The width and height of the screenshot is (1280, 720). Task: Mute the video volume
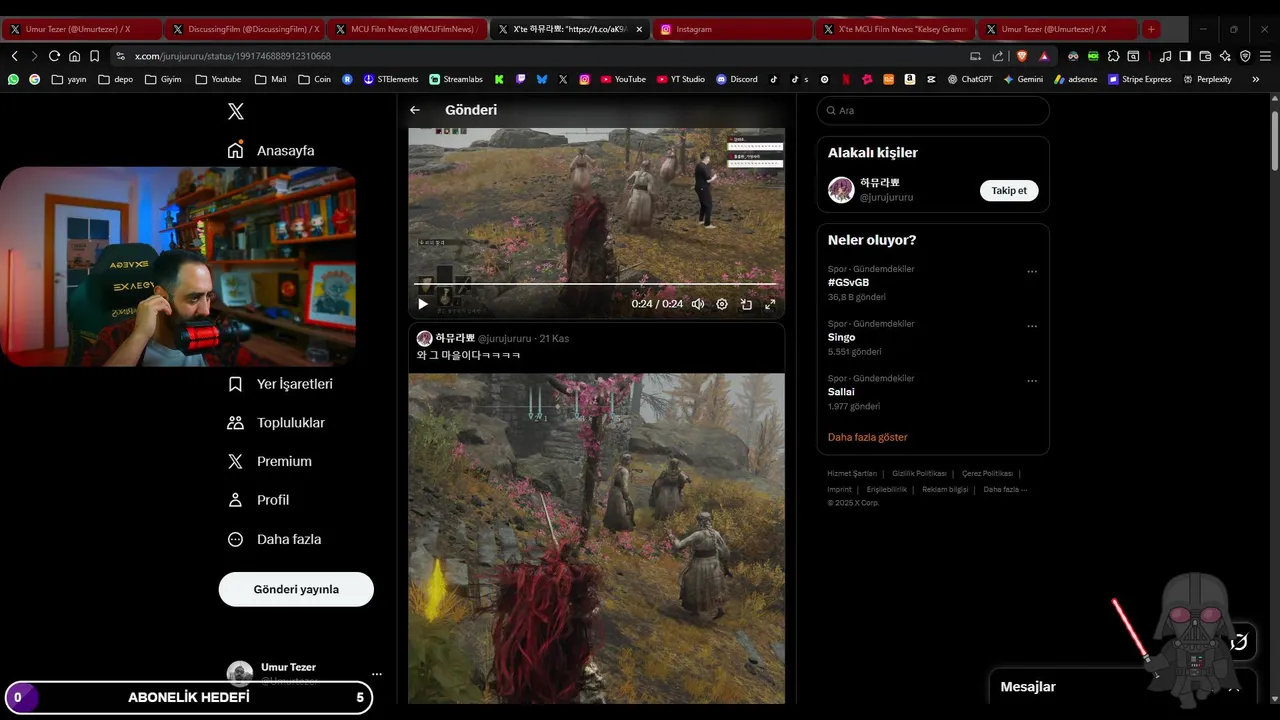tap(698, 304)
